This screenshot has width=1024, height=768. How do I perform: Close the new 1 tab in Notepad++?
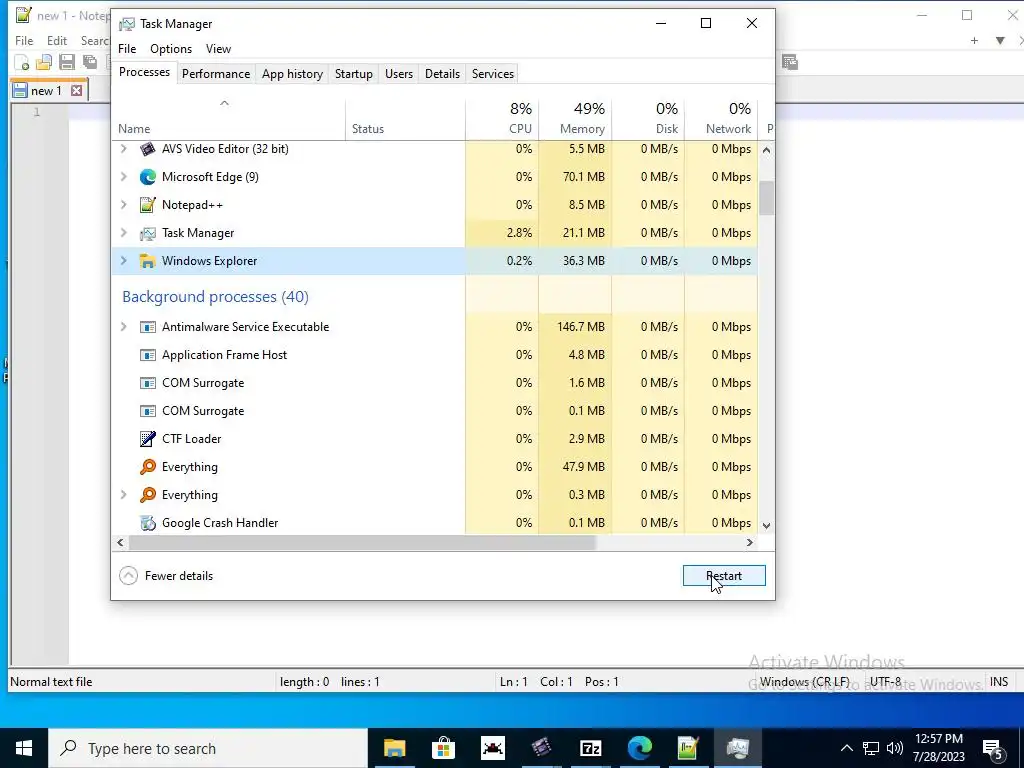pos(76,91)
